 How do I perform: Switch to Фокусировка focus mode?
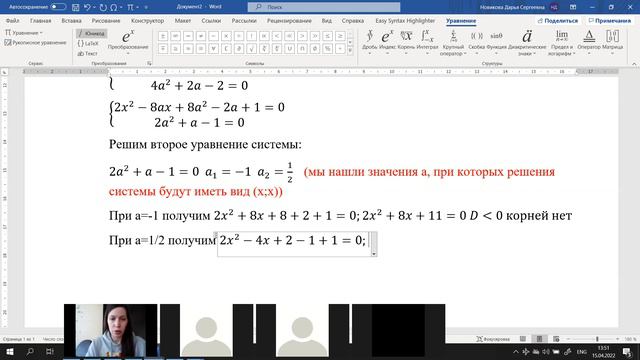(493, 339)
